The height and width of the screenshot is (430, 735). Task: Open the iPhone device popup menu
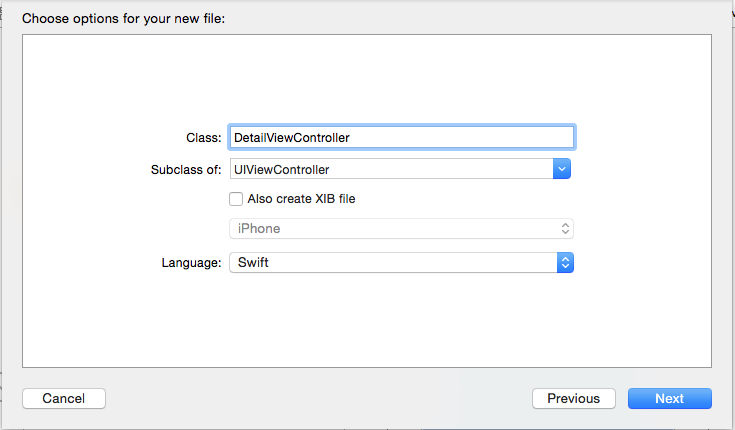[400, 229]
